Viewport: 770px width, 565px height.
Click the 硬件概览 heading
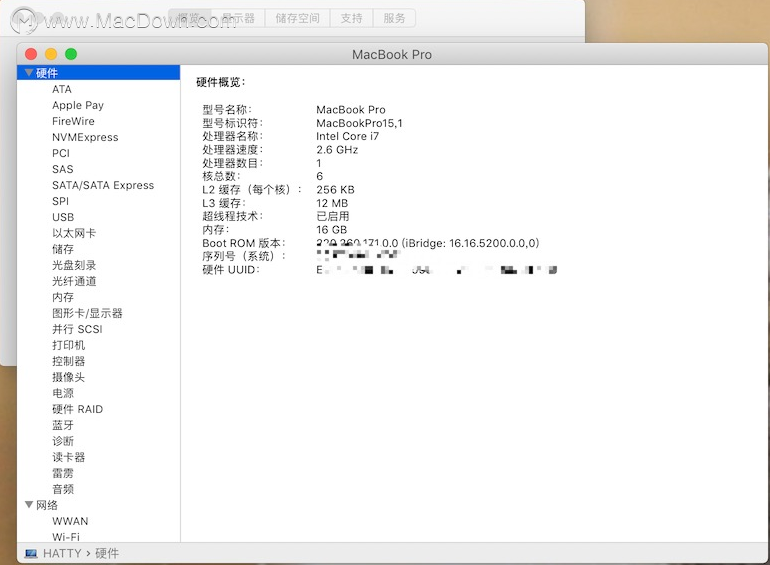coord(220,82)
